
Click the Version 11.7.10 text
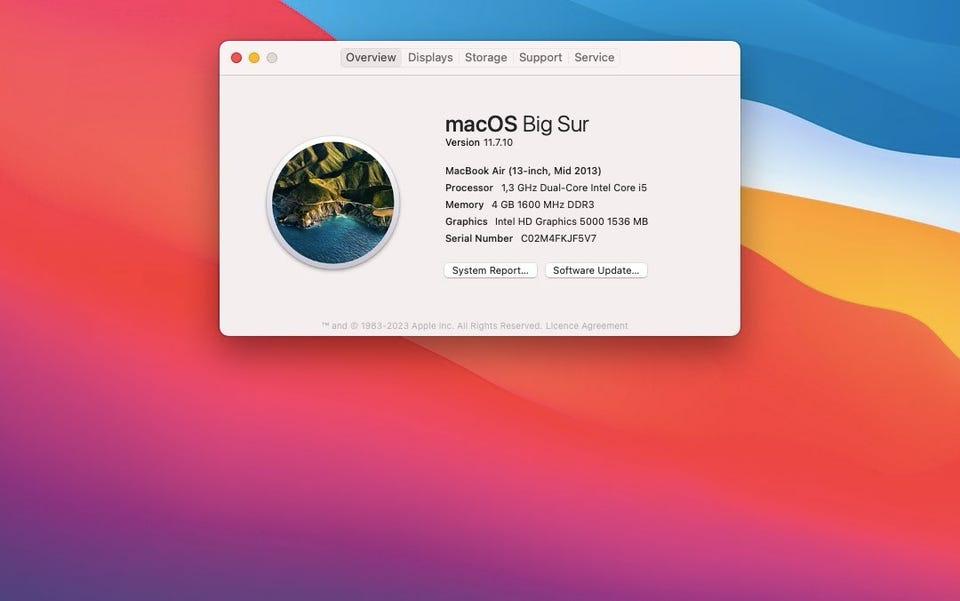tap(479, 143)
